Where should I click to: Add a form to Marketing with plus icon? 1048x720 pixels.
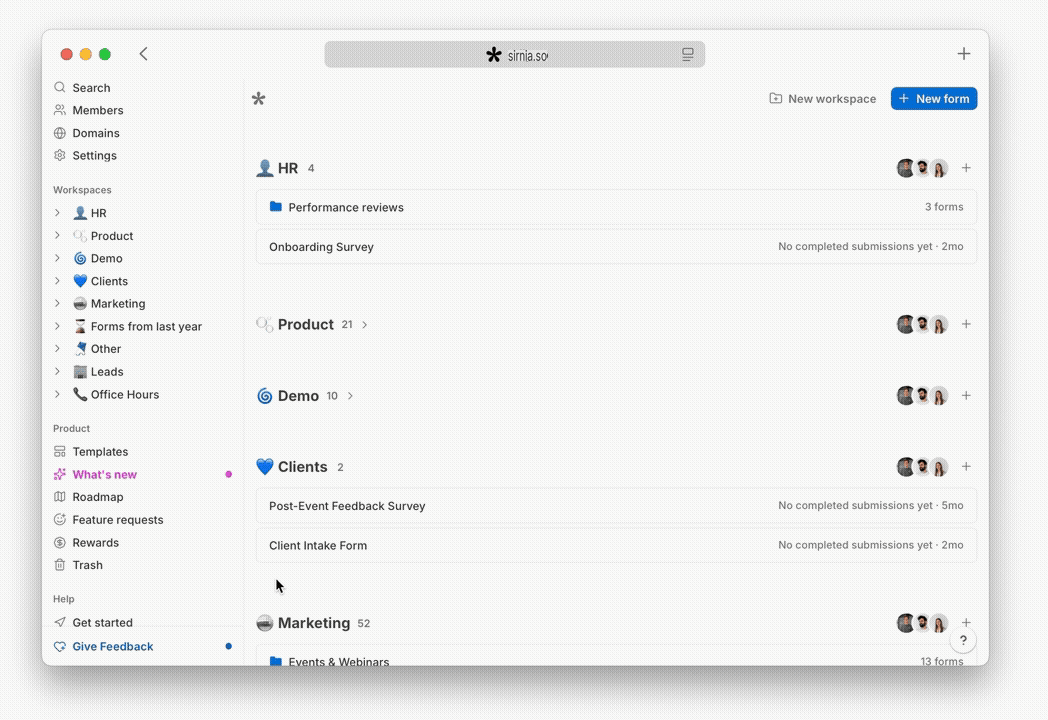[x=966, y=622]
